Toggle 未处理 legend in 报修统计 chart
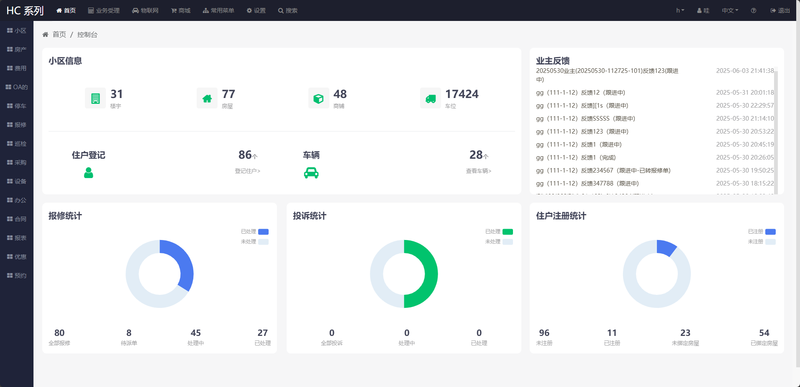 point(254,242)
